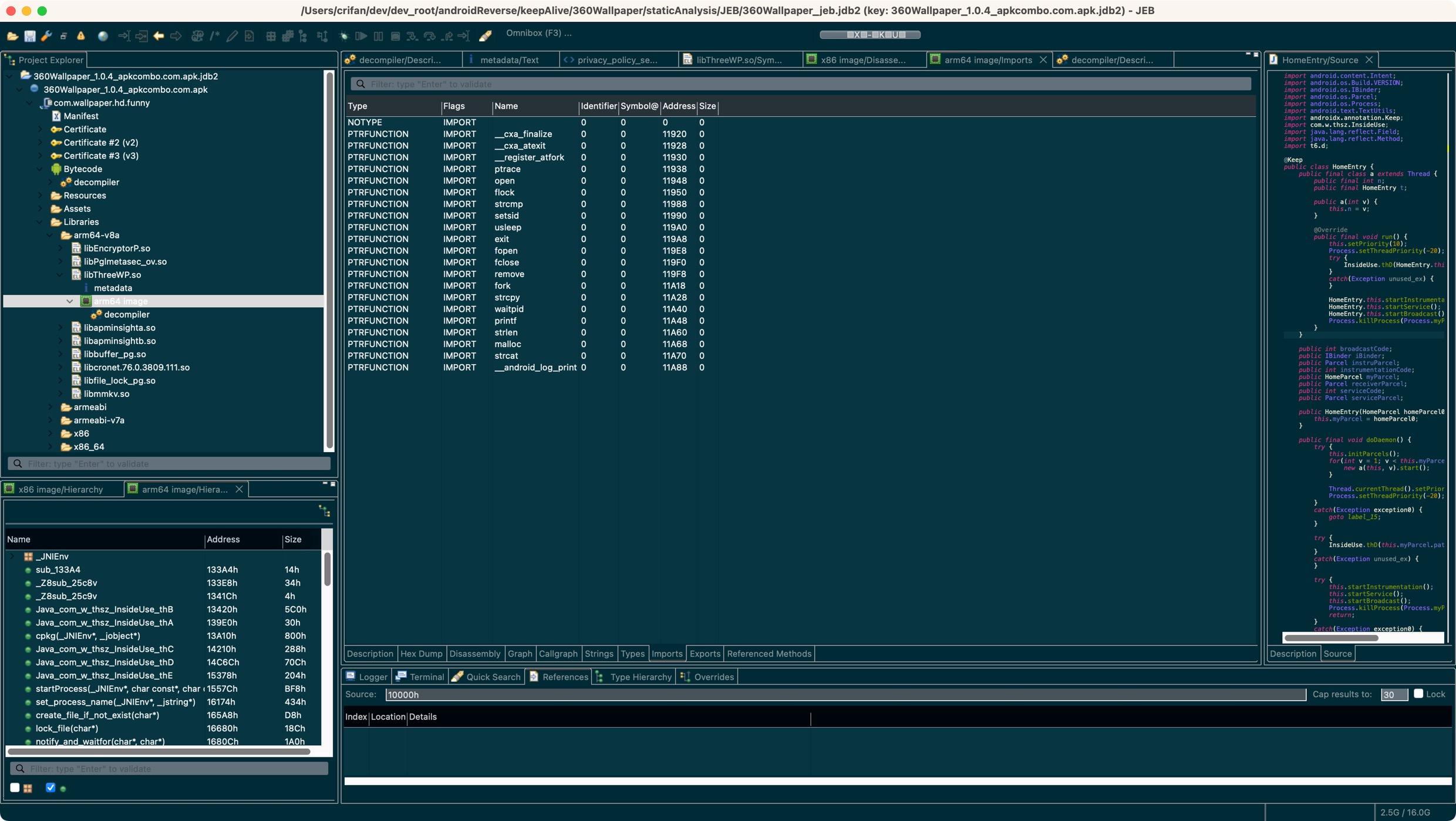Click the green bug debugger icon

pos(344,36)
